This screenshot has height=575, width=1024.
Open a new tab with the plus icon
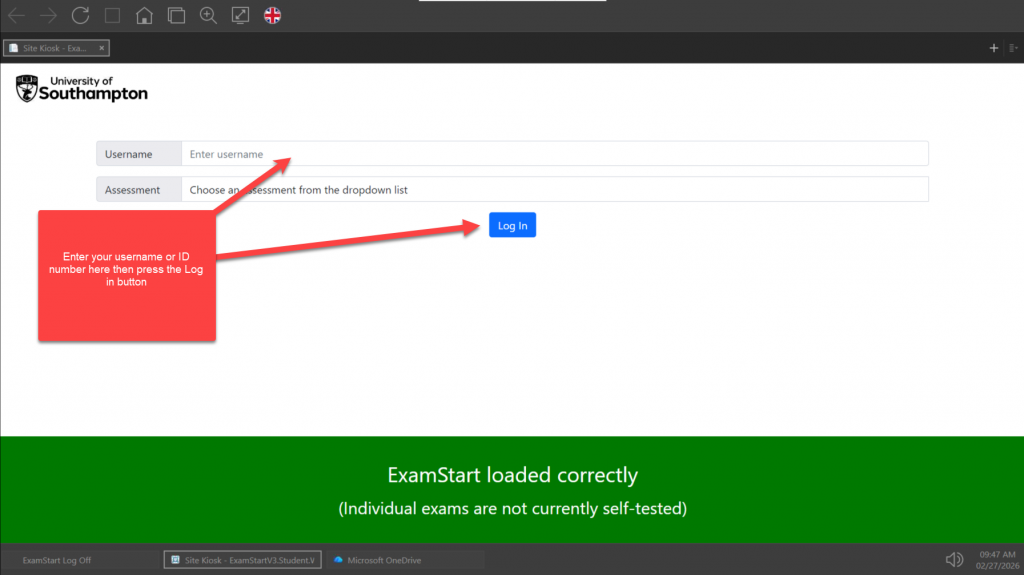[993, 48]
